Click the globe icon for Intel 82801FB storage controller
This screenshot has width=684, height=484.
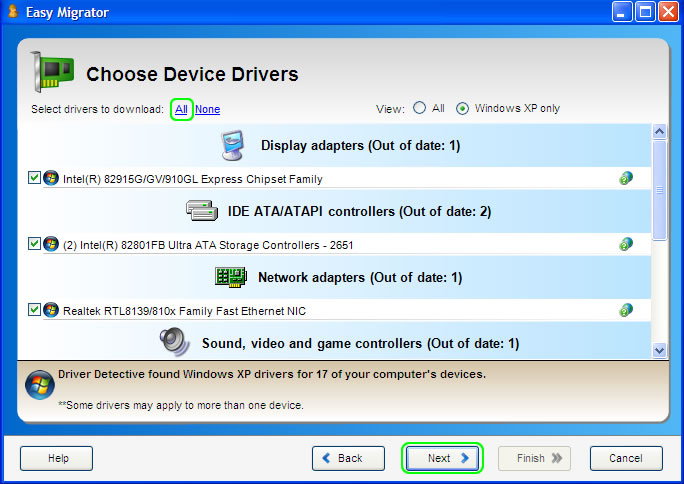pos(626,244)
